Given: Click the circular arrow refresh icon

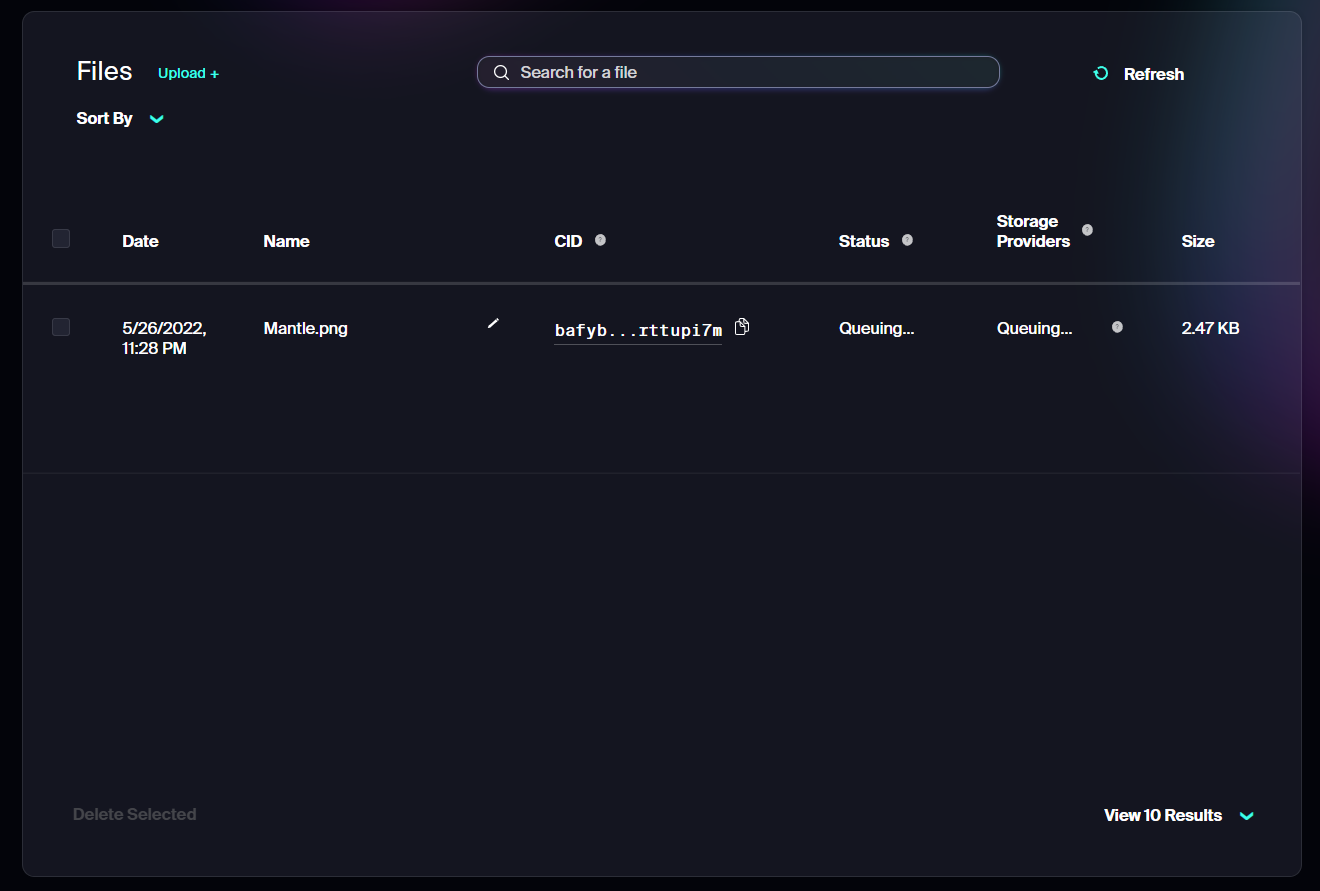Looking at the screenshot, I should pyautogui.click(x=1101, y=74).
